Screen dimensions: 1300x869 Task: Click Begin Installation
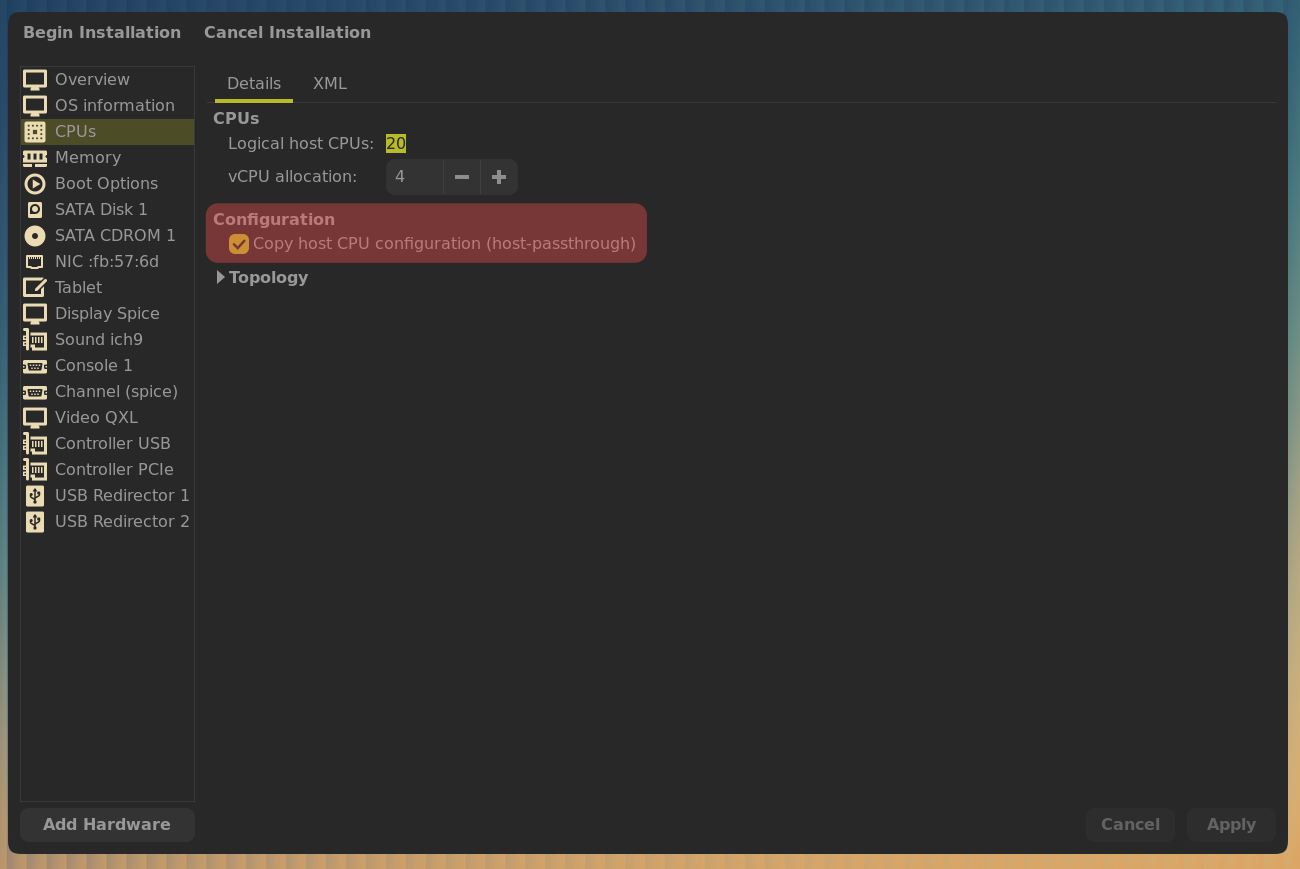pos(102,33)
